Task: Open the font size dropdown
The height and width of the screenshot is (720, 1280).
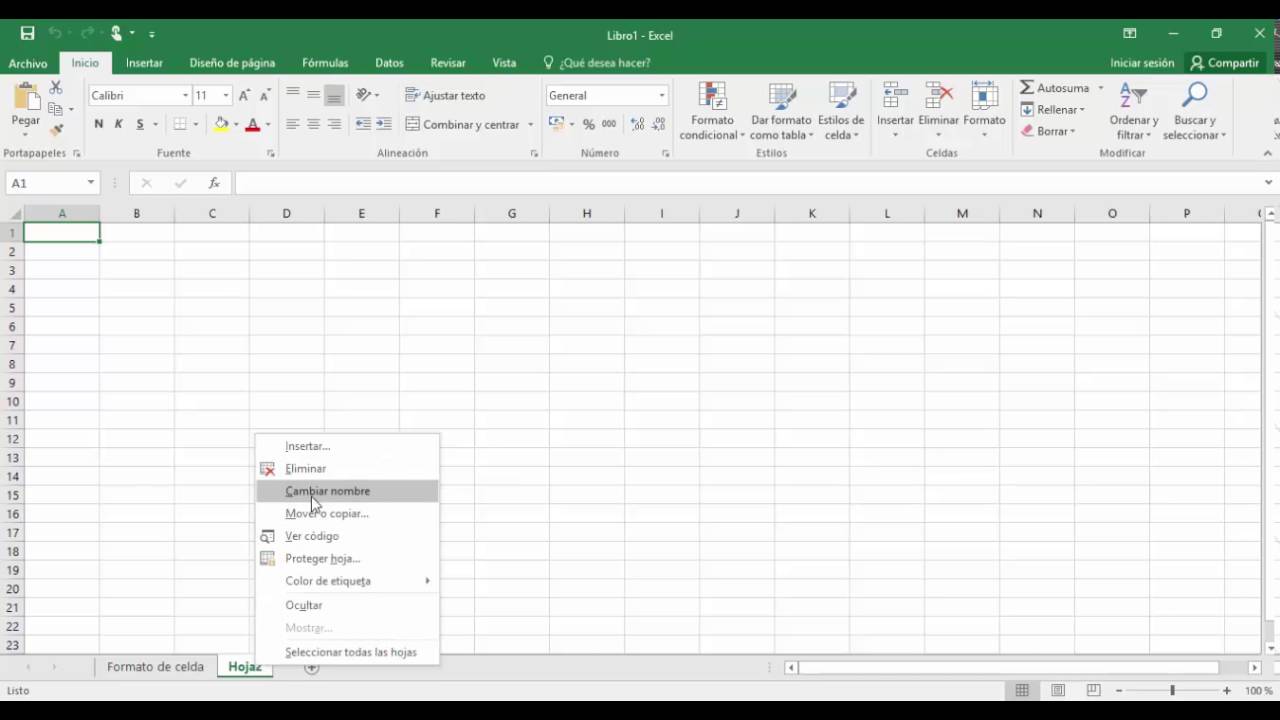Action: 226,95
